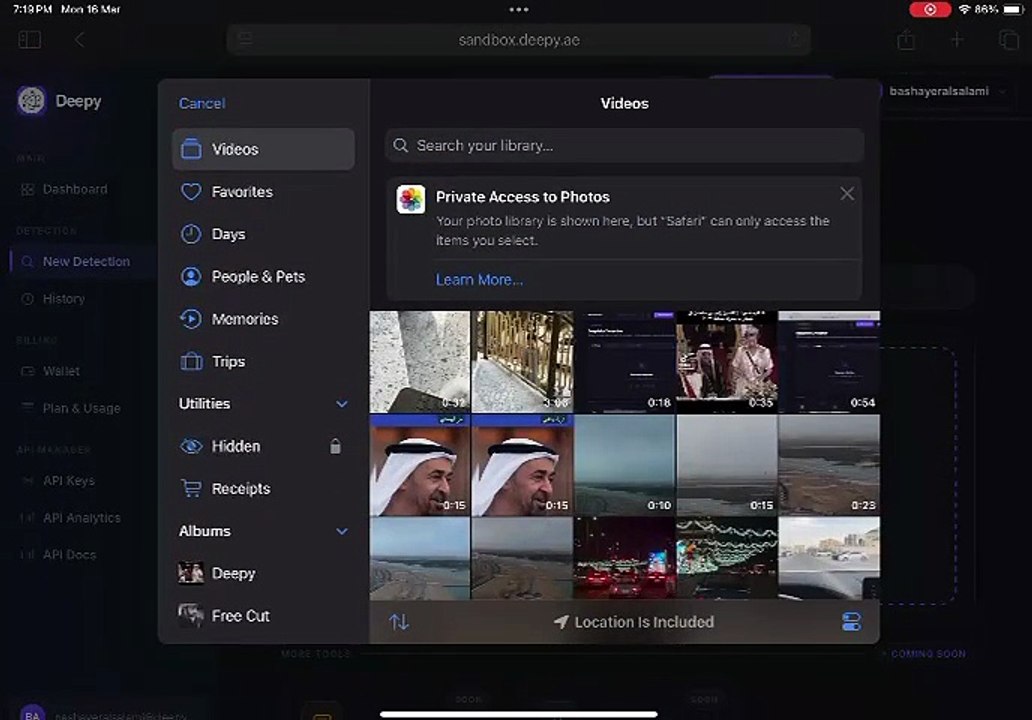
Task: Click the screen recording indicator
Action: (929, 9)
